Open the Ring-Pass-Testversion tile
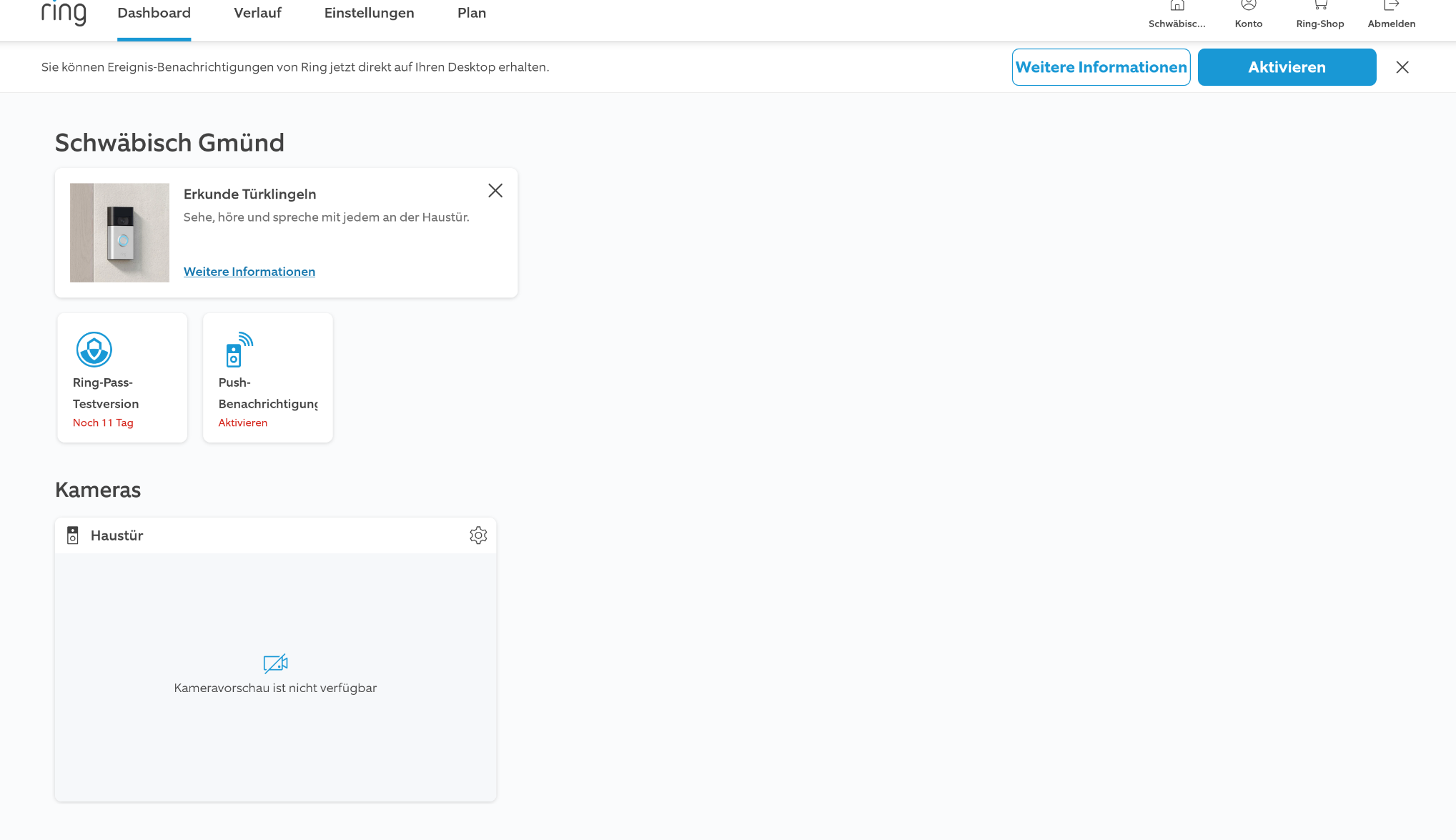 click(x=122, y=393)
